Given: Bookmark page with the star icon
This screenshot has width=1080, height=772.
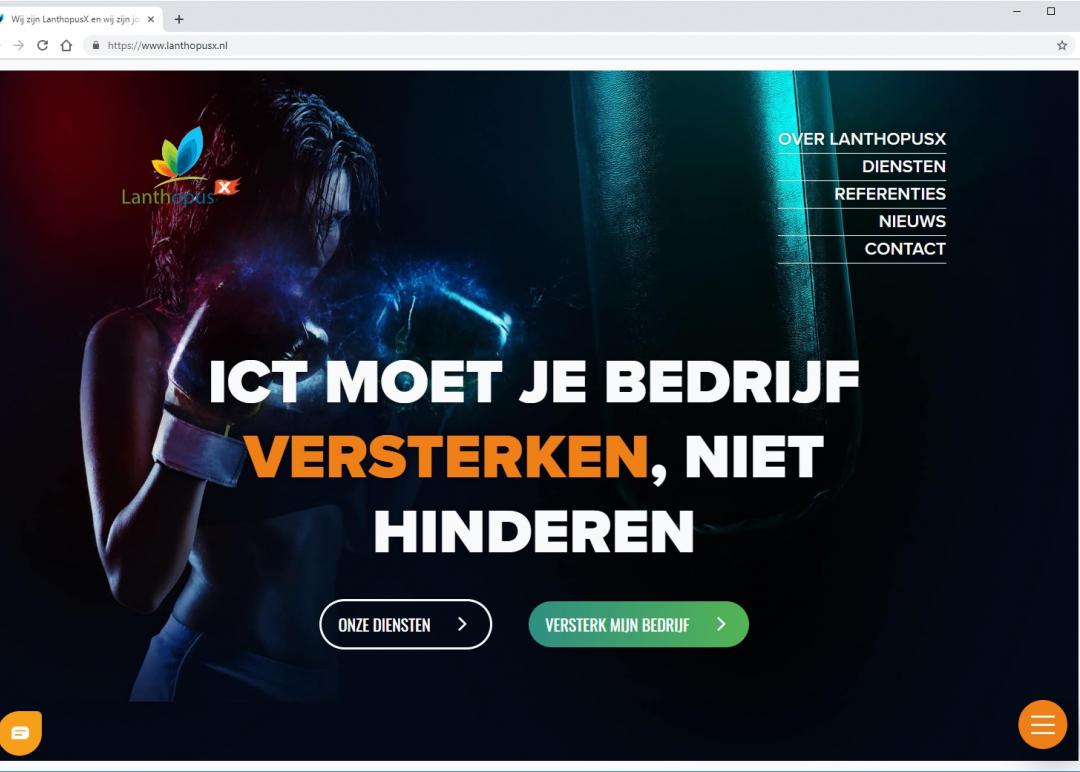Looking at the screenshot, I should tap(1061, 45).
